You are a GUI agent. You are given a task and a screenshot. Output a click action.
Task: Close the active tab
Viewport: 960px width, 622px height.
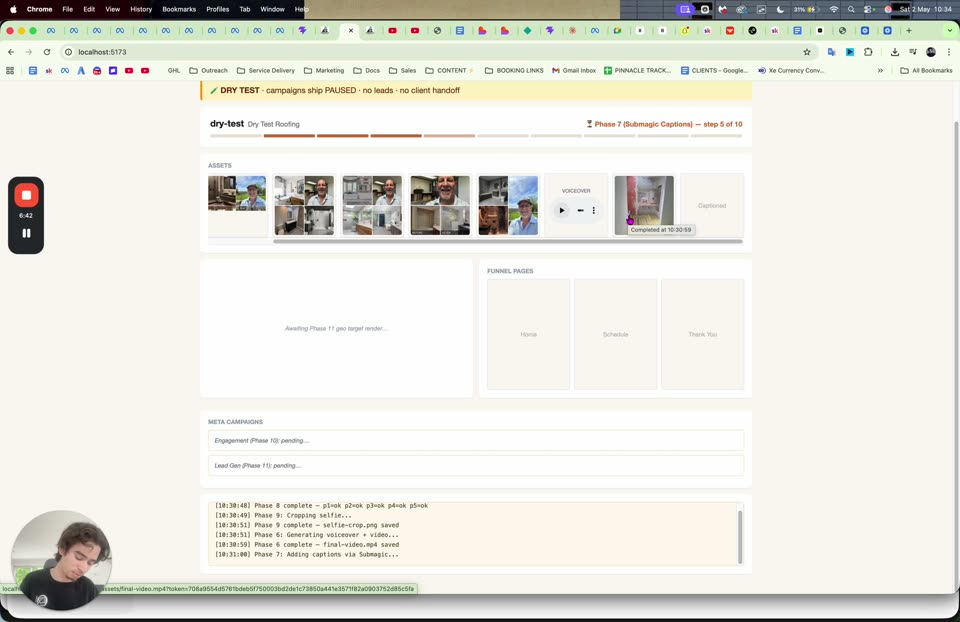[x=351, y=31]
